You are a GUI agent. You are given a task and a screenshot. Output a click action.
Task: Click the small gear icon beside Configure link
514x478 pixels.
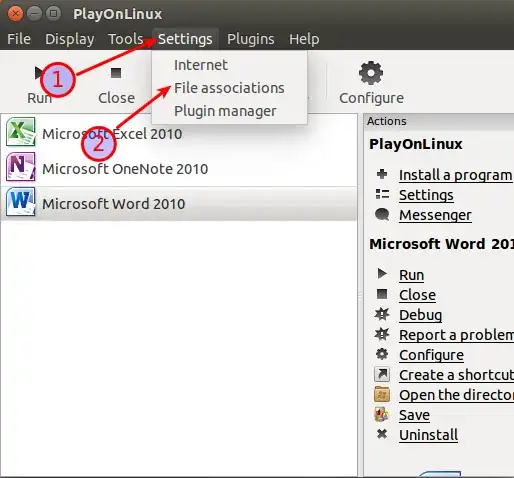point(382,354)
